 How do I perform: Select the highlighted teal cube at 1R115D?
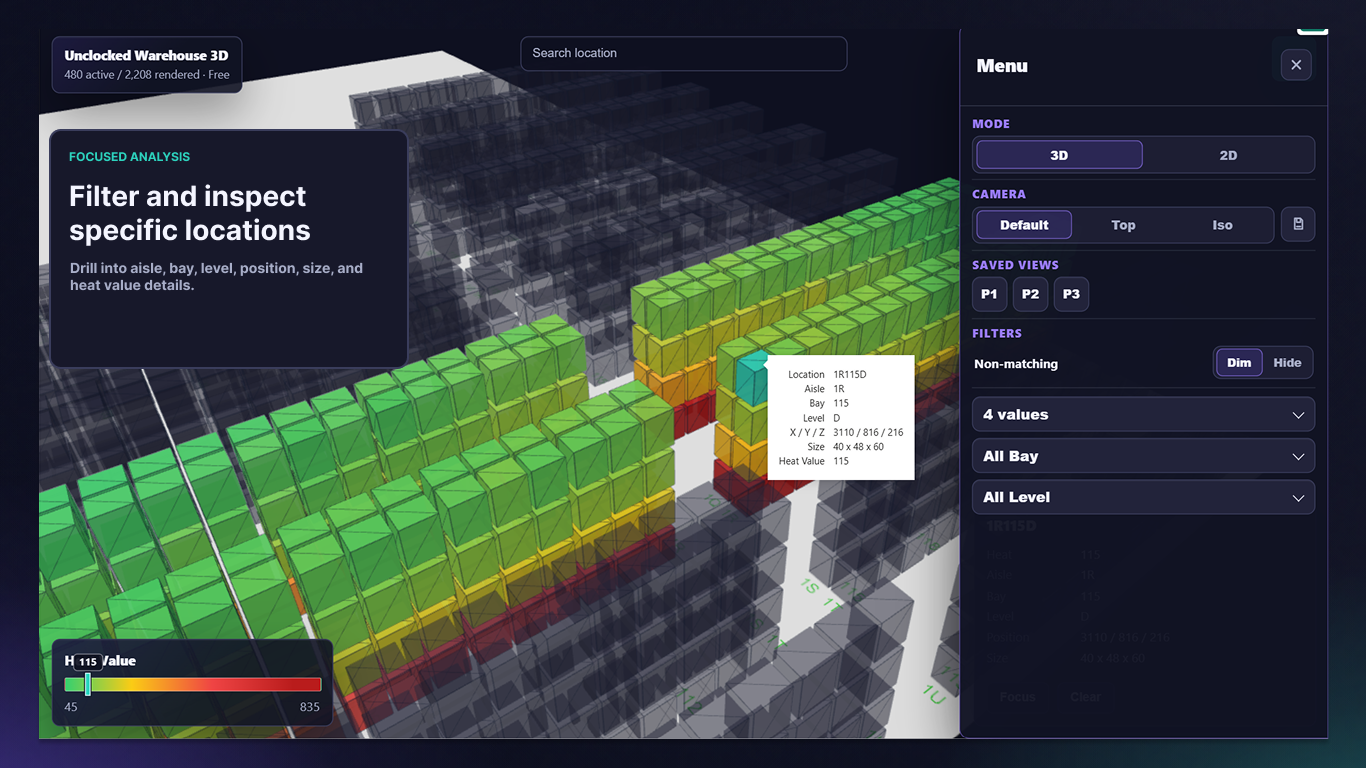[750, 378]
